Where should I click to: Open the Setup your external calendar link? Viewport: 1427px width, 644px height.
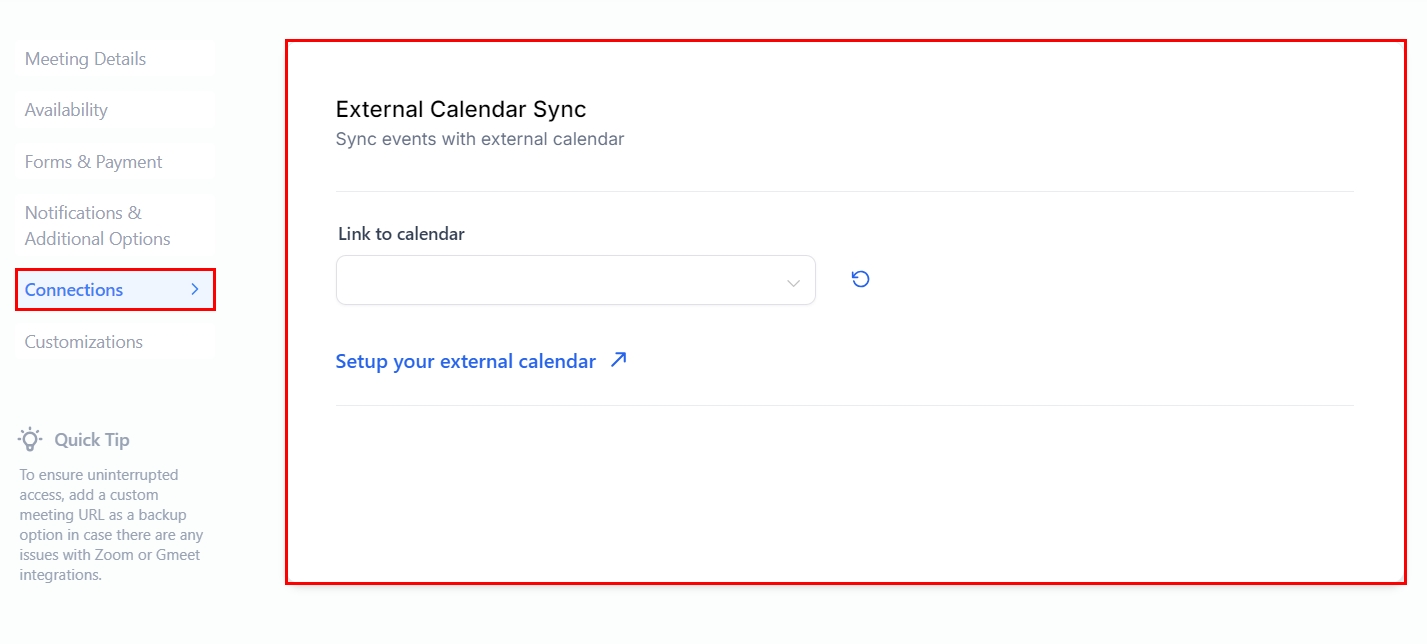coord(465,361)
